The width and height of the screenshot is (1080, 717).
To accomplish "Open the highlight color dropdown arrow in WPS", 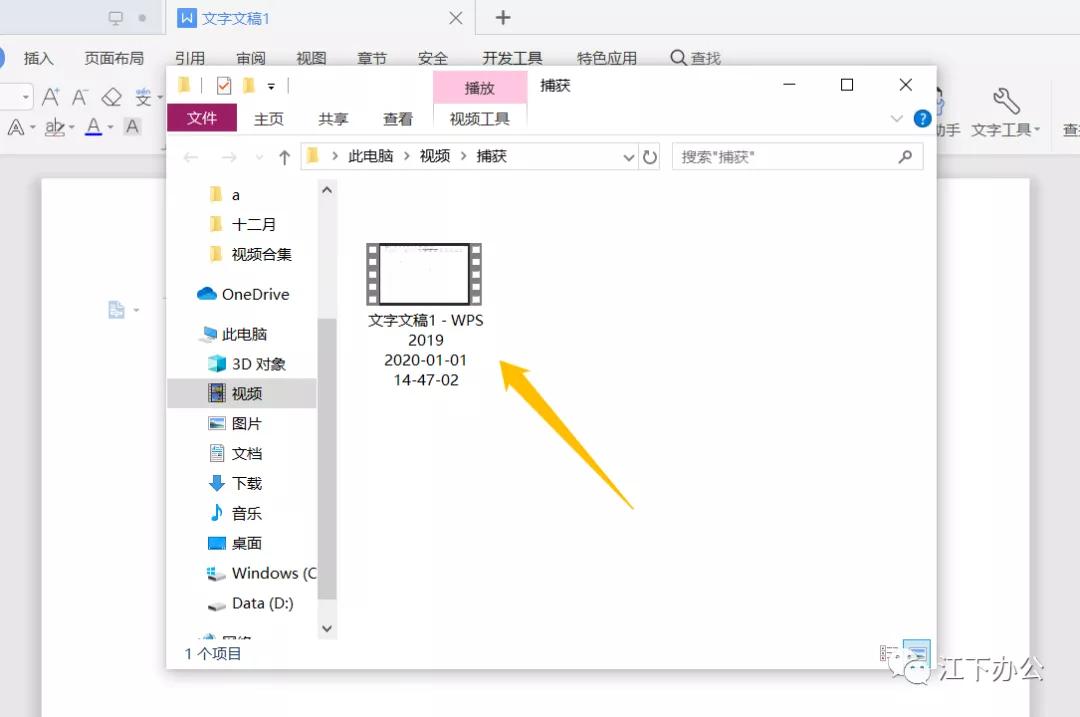I will 71,127.
